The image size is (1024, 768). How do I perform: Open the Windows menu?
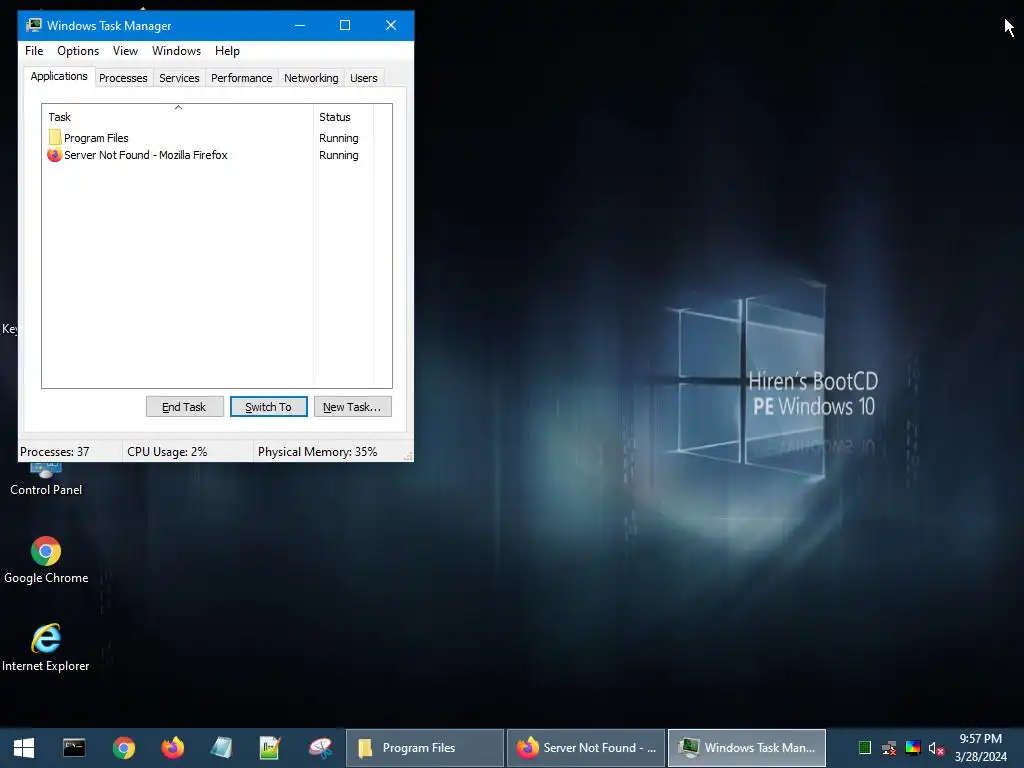coord(176,51)
